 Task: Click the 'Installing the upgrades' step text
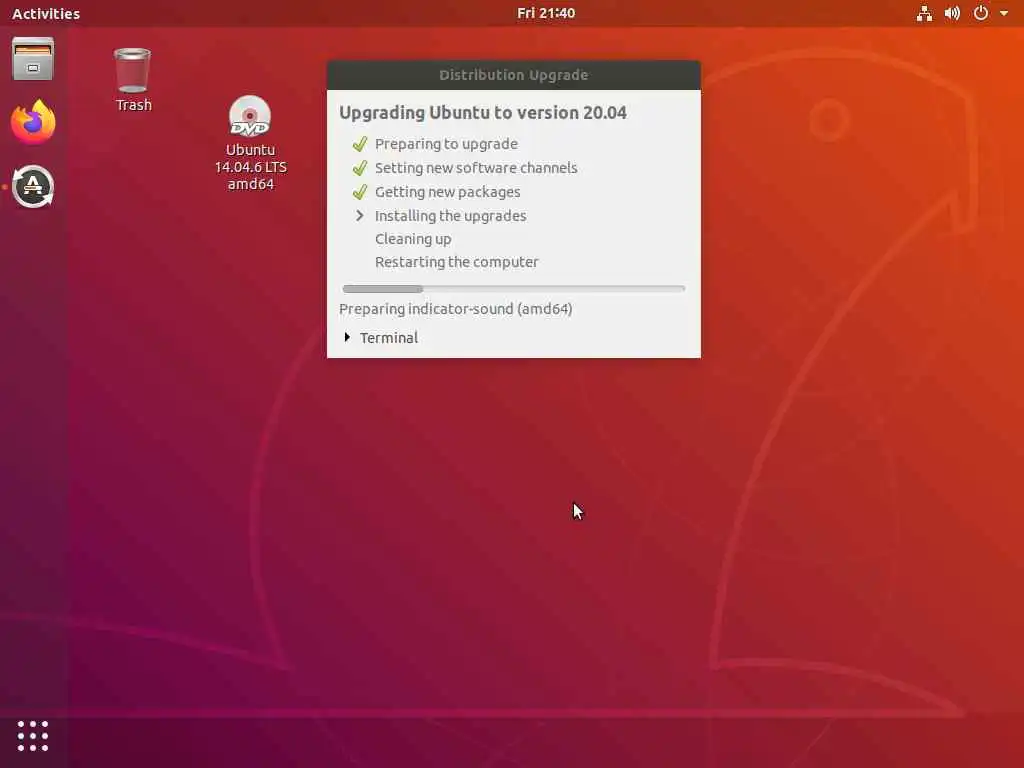451,216
